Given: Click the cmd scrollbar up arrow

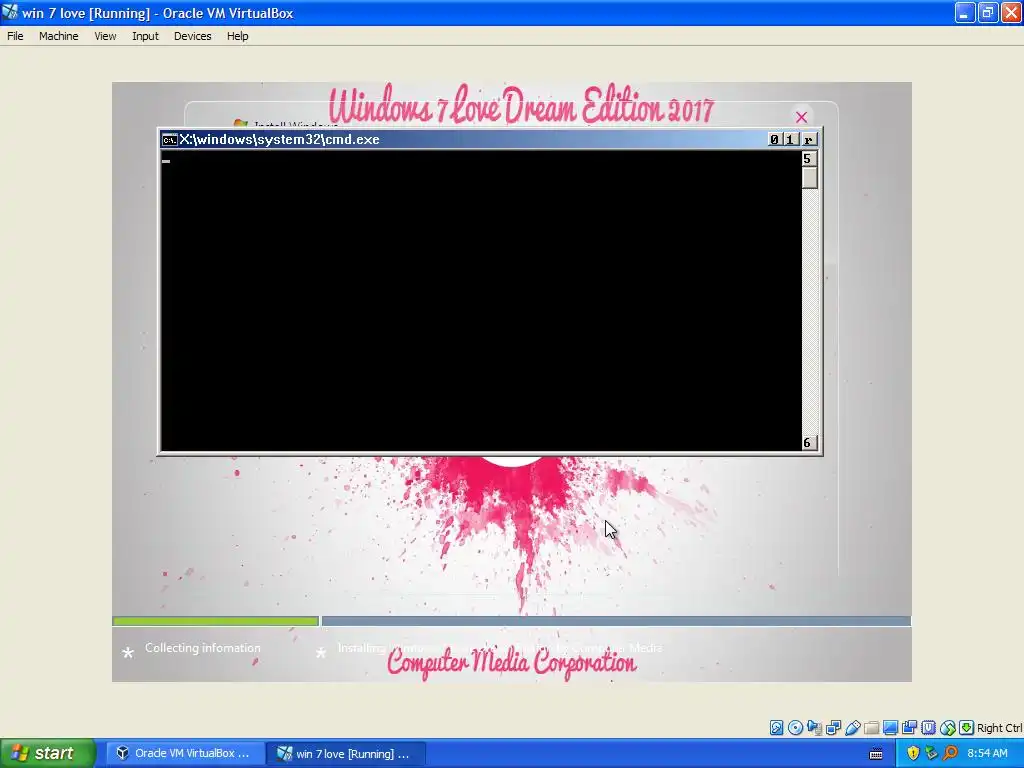Looking at the screenshot, I should coord(809,159).
